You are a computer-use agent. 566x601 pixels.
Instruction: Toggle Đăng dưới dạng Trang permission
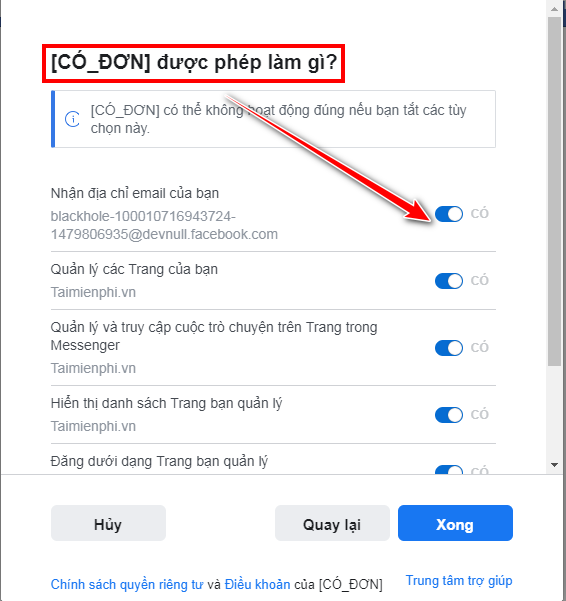click(449, 470)
